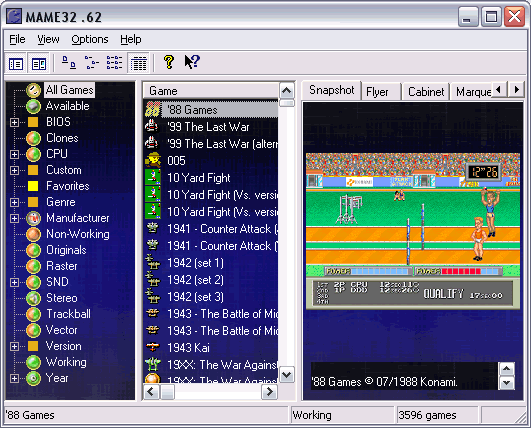The height and width of the screenshot is (428, 531).
Task: Expand the Version folder node
Action: click(14, 346)
